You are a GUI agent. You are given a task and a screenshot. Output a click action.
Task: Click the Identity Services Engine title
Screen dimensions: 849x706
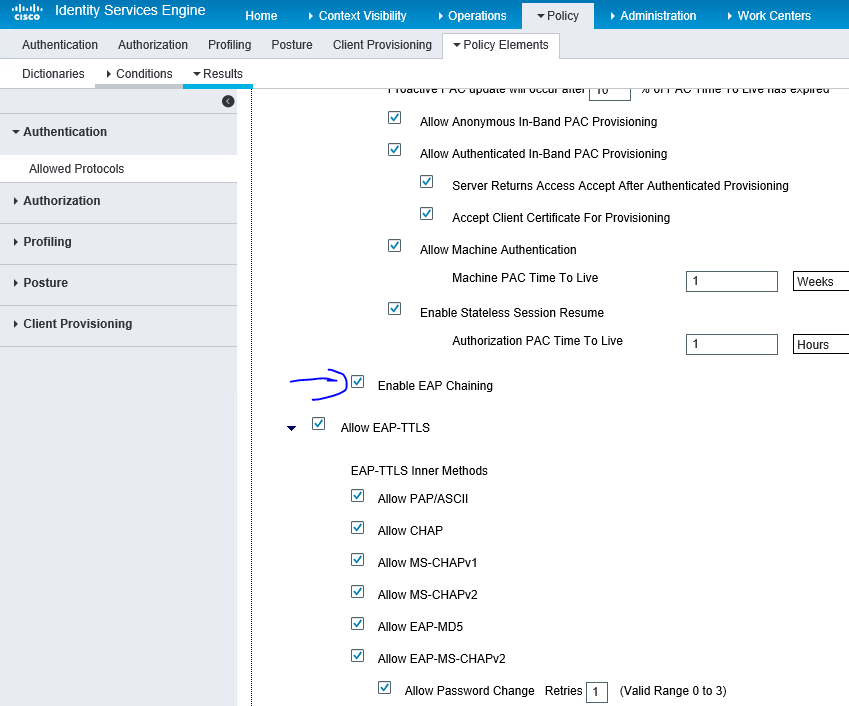tap(130, 10)
